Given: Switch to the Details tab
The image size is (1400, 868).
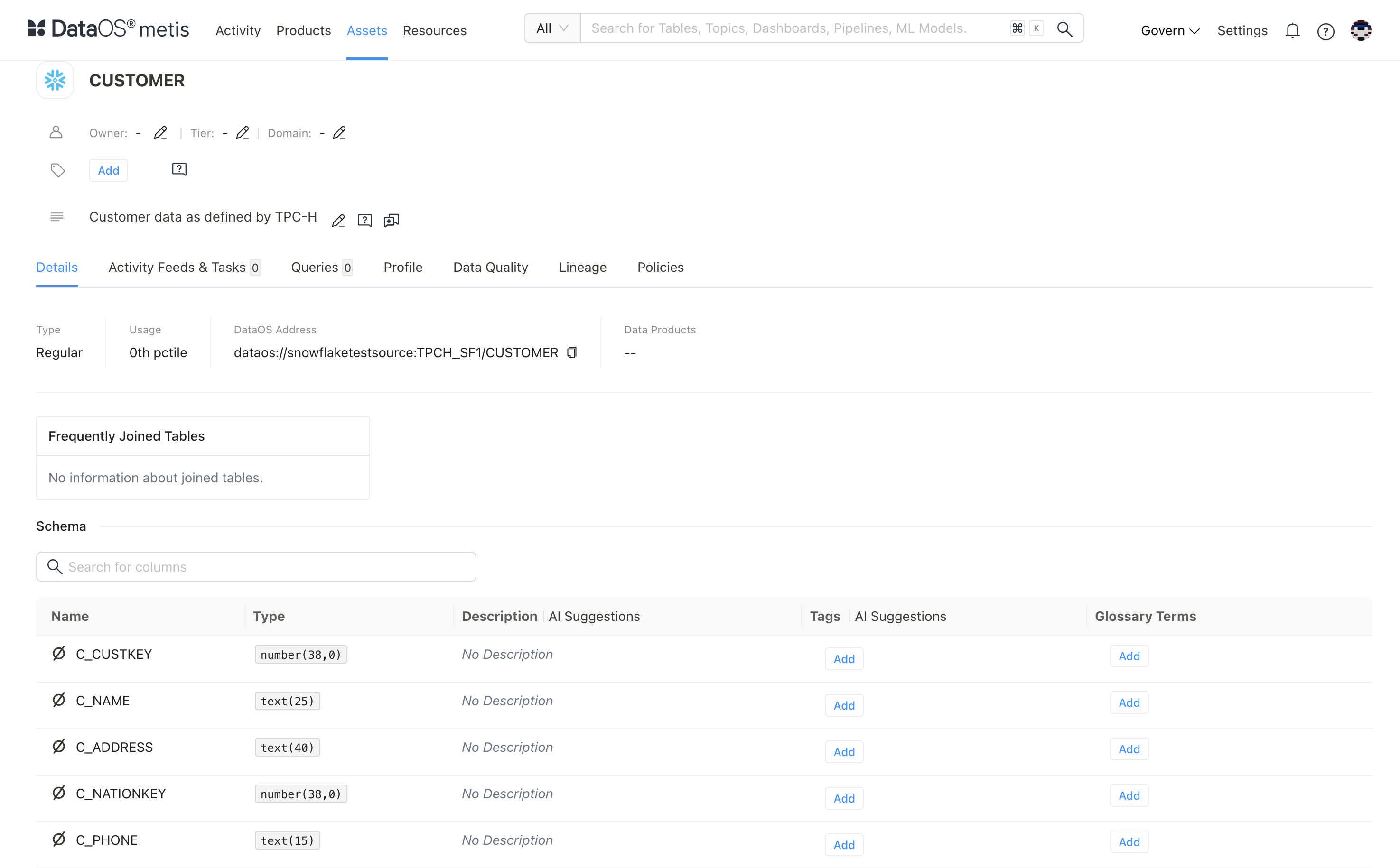Looking at the screenshot, I should (57, 267).
